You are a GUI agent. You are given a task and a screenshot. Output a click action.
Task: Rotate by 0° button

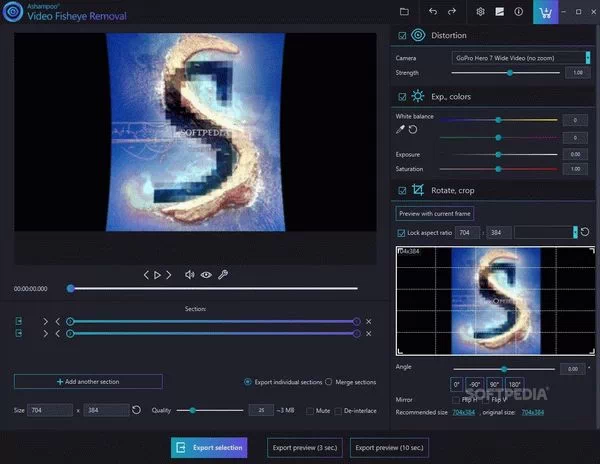(x=457, y=384)
